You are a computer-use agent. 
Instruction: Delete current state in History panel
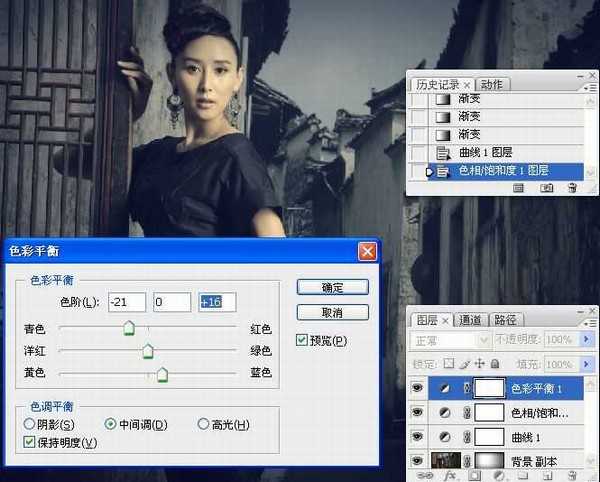[571, 187]
